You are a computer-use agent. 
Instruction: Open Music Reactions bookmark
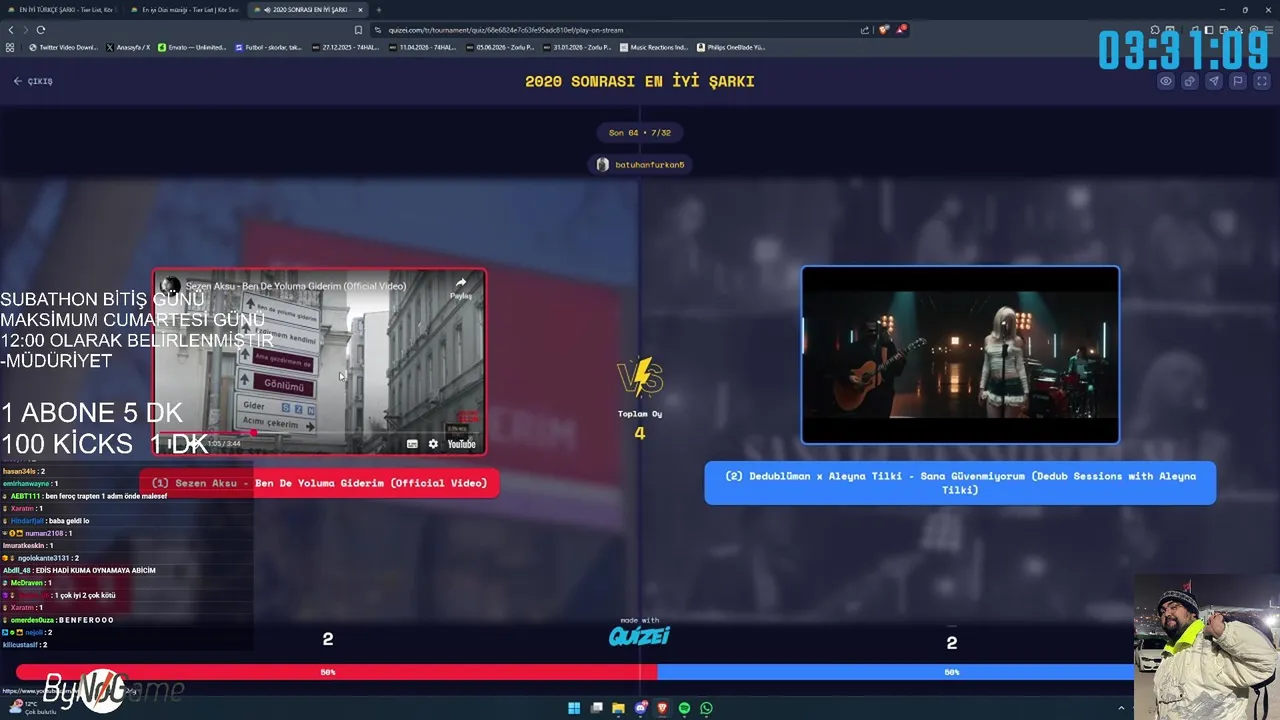click(654, 47)
